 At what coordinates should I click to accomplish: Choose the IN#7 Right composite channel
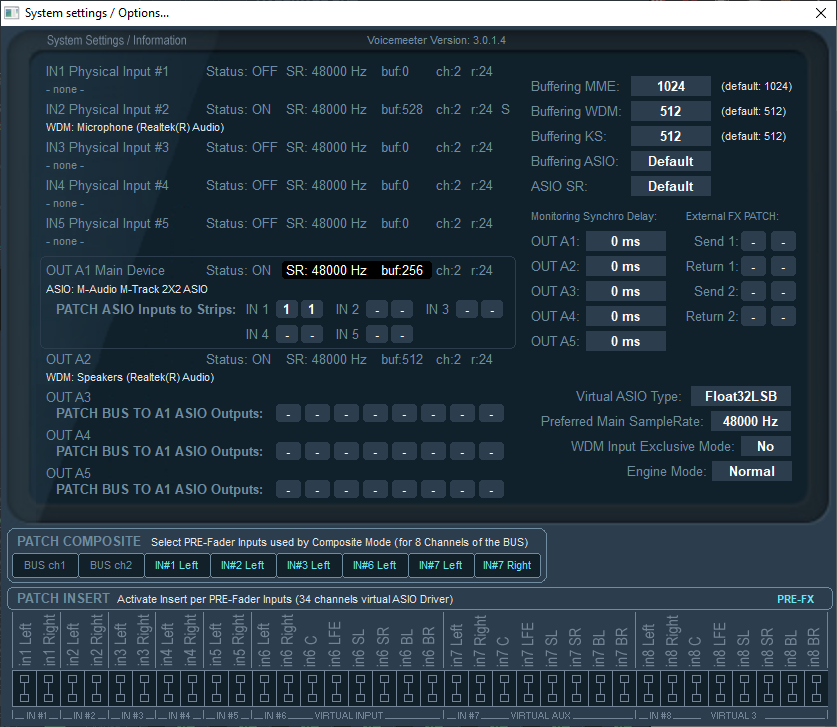point(507,565)
